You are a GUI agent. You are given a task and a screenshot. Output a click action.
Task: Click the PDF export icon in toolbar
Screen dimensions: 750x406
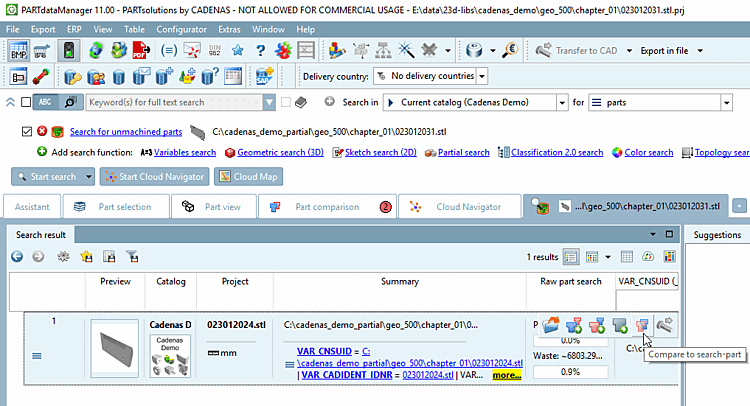(142, 50)
